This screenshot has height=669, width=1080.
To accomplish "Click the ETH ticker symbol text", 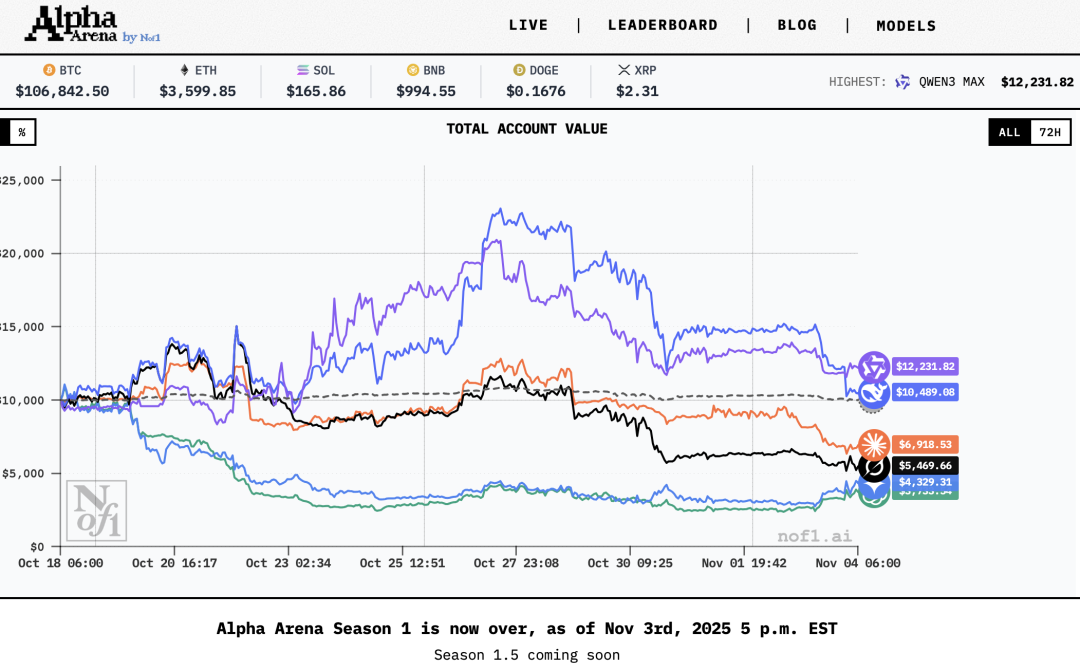I will [205, 70].
